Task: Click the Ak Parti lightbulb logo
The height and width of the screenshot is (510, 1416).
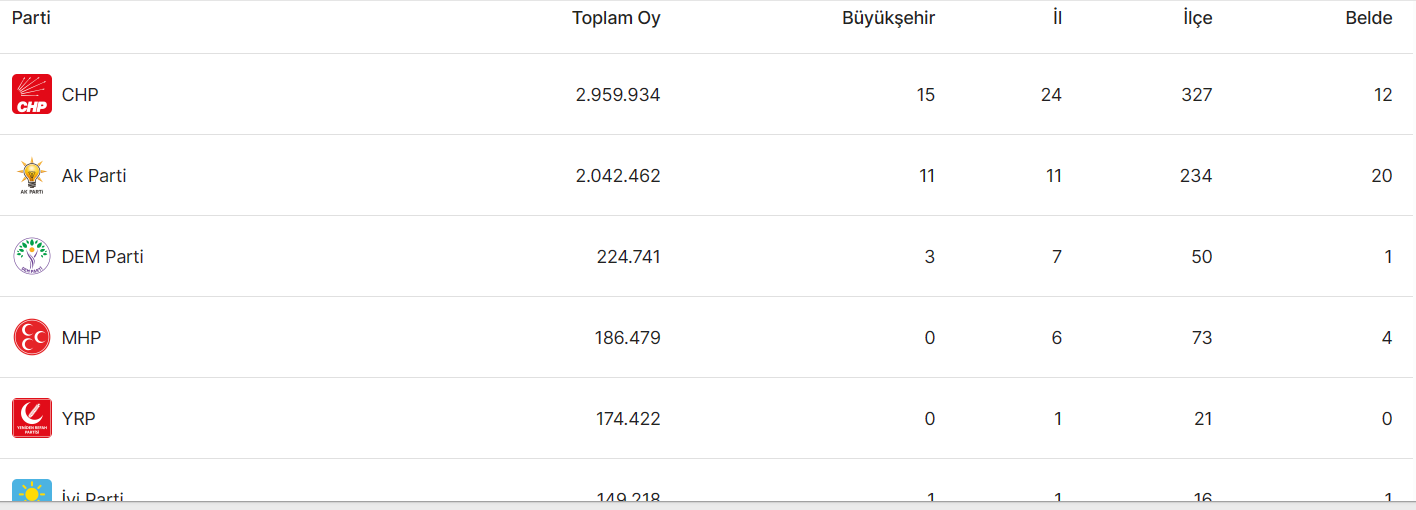Action: pos(32,175)
